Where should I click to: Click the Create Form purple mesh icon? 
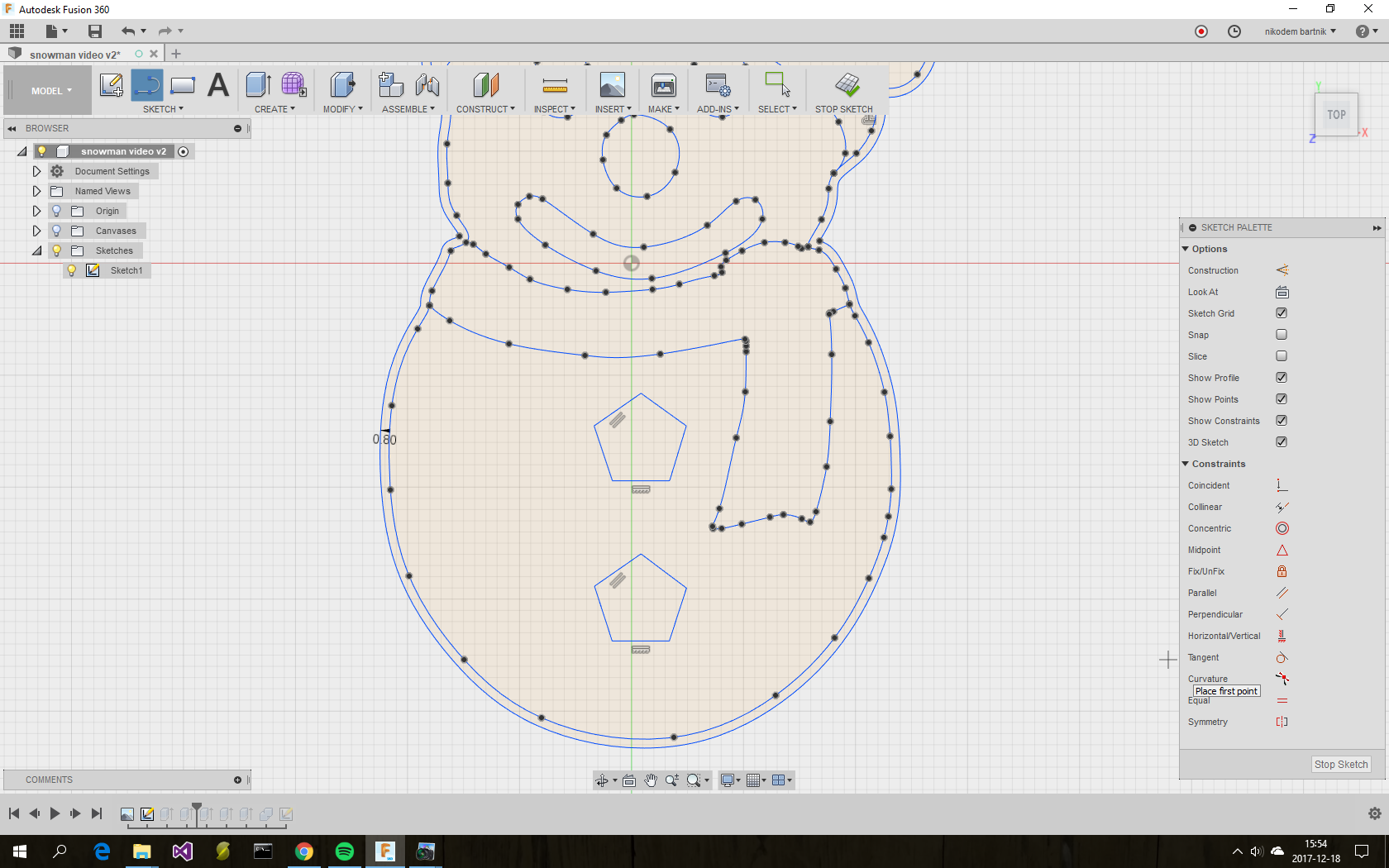click(294, 84)
